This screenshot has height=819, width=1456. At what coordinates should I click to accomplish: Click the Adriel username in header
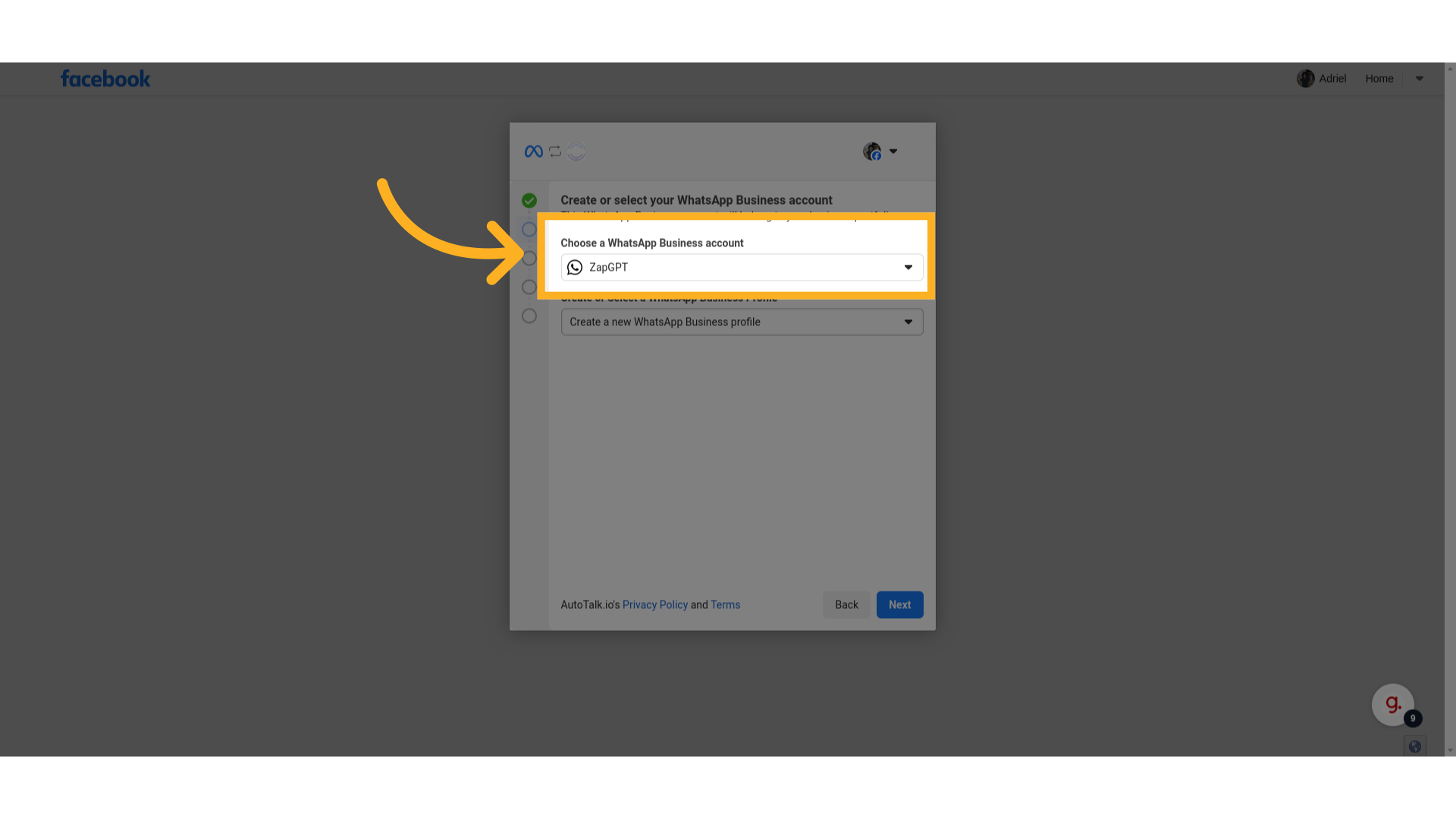(1332, 79)
